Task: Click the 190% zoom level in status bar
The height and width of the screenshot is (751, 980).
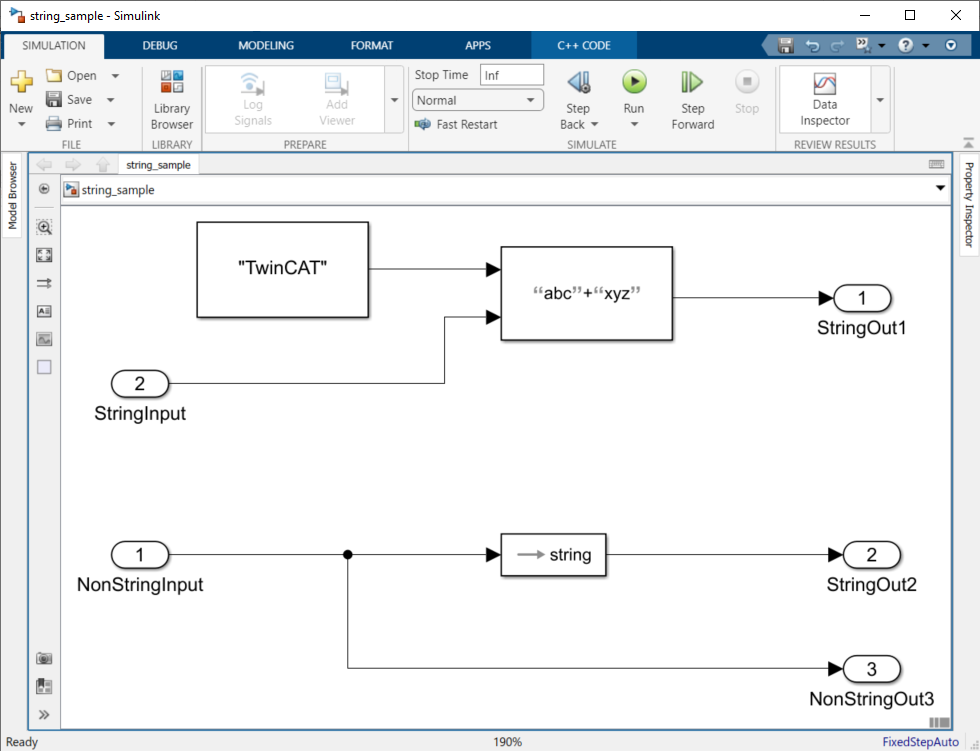Action: [x=507, y=742]
